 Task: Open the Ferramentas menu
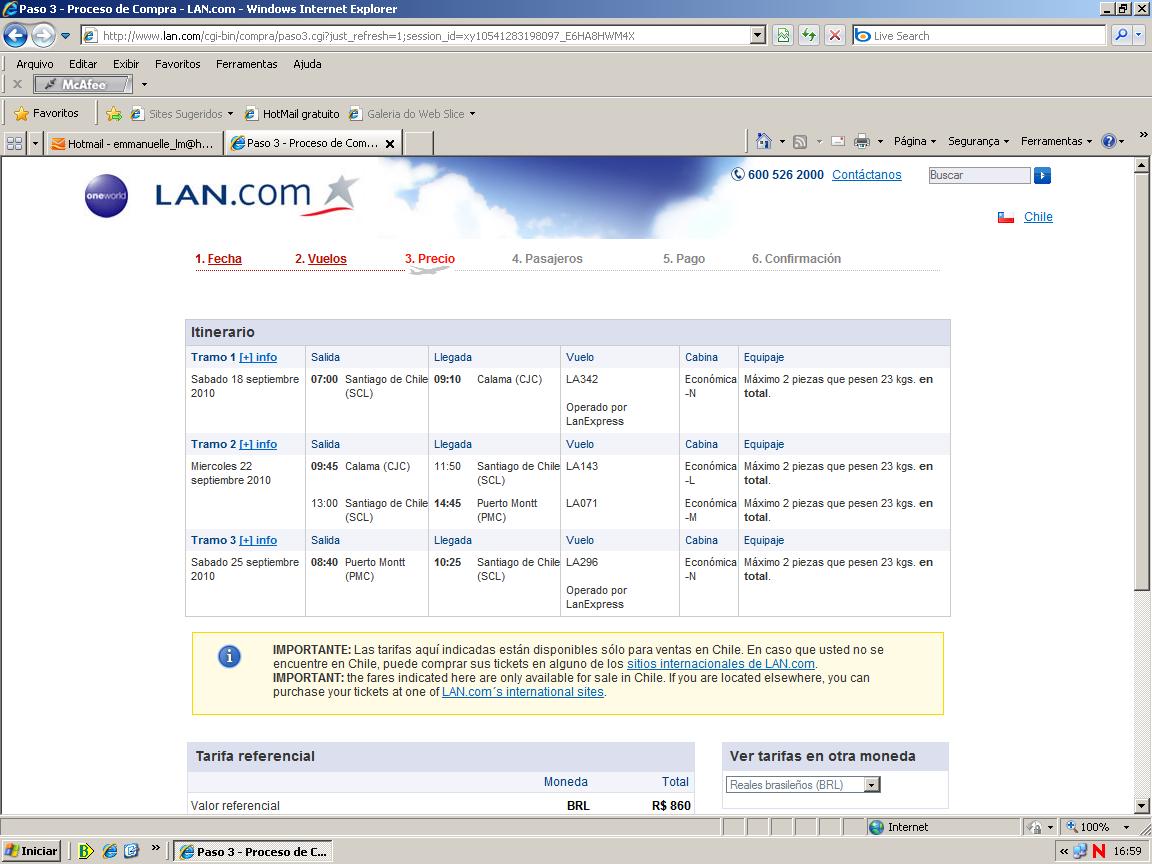tap(246, 64)
